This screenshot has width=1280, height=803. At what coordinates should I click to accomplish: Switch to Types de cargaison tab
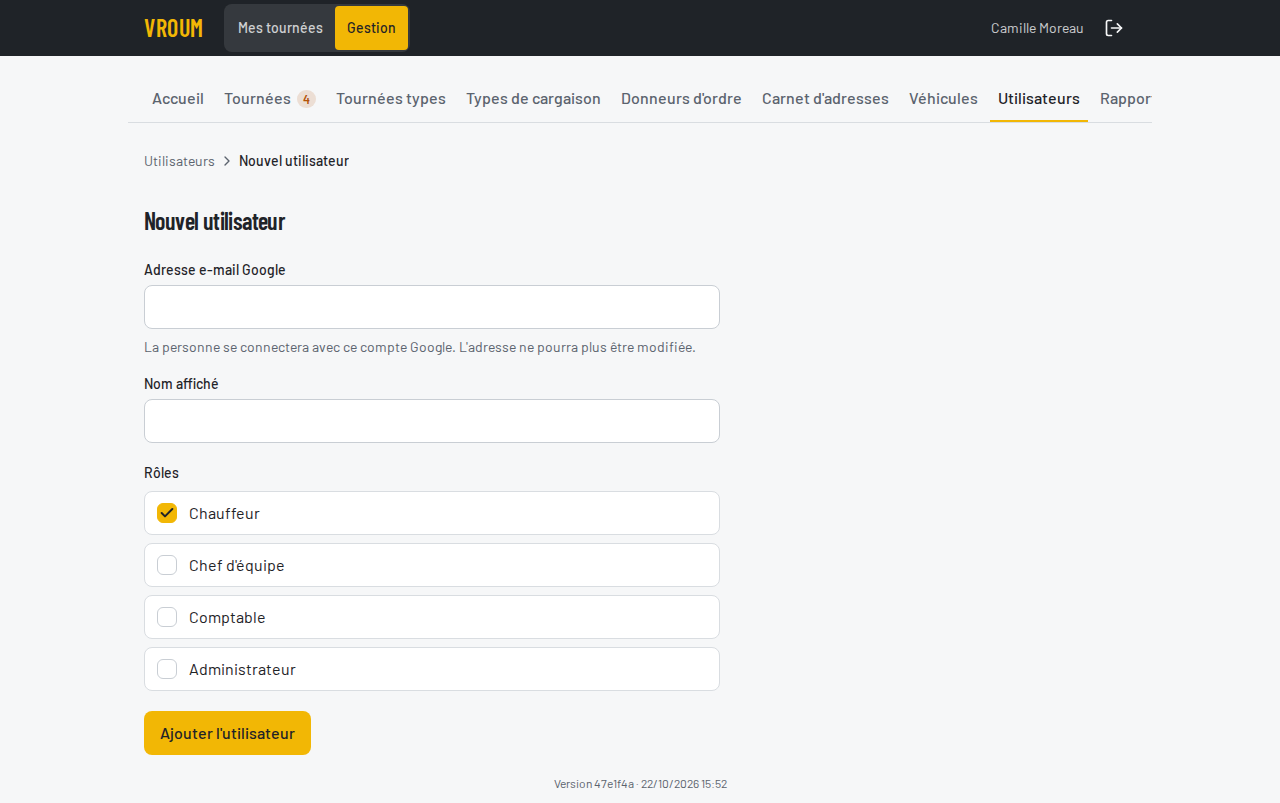533,99
